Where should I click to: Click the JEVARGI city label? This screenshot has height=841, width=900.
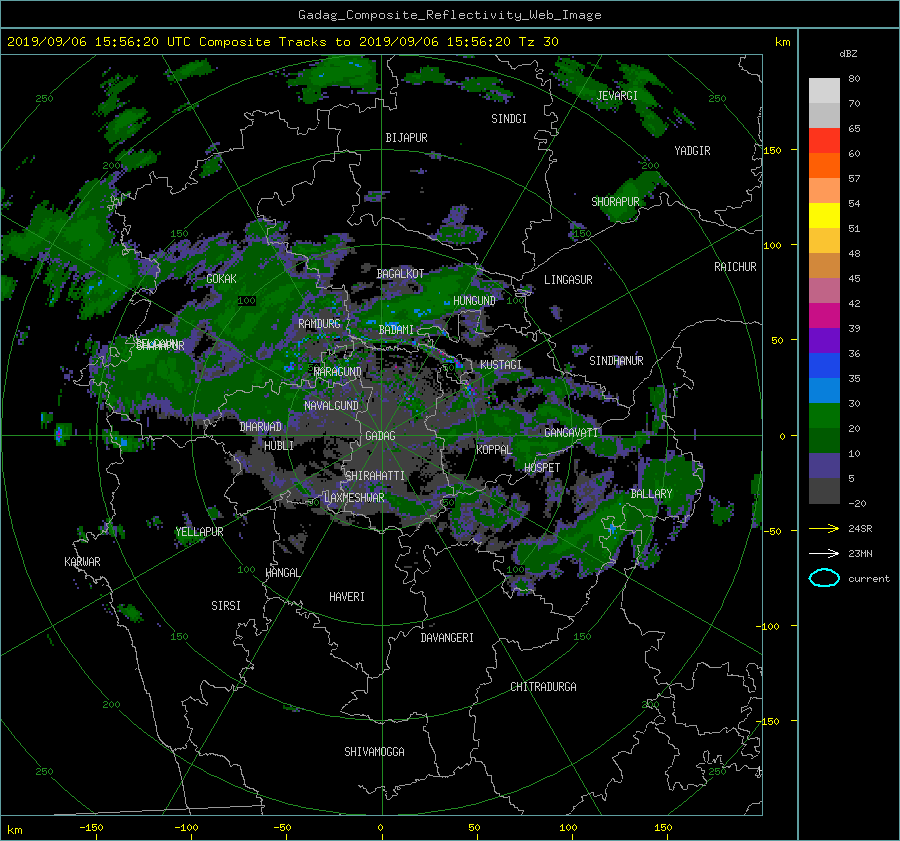click(x=617, y=96)
